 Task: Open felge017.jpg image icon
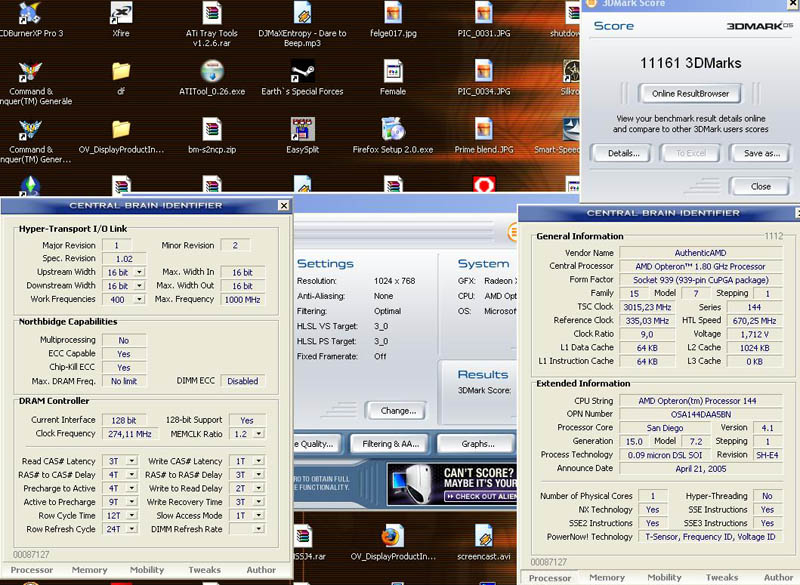click(393, 19)
